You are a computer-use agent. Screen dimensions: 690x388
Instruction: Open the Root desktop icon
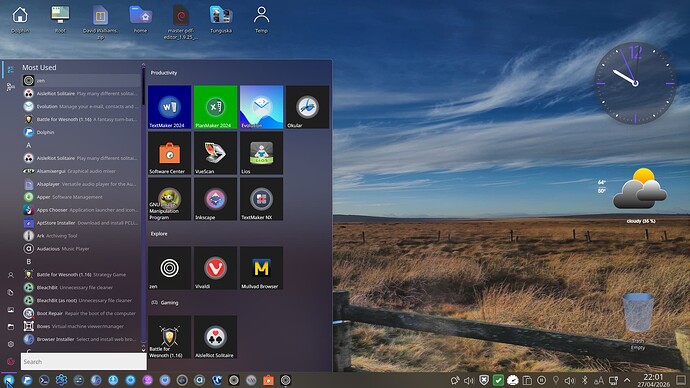point(60,19)
